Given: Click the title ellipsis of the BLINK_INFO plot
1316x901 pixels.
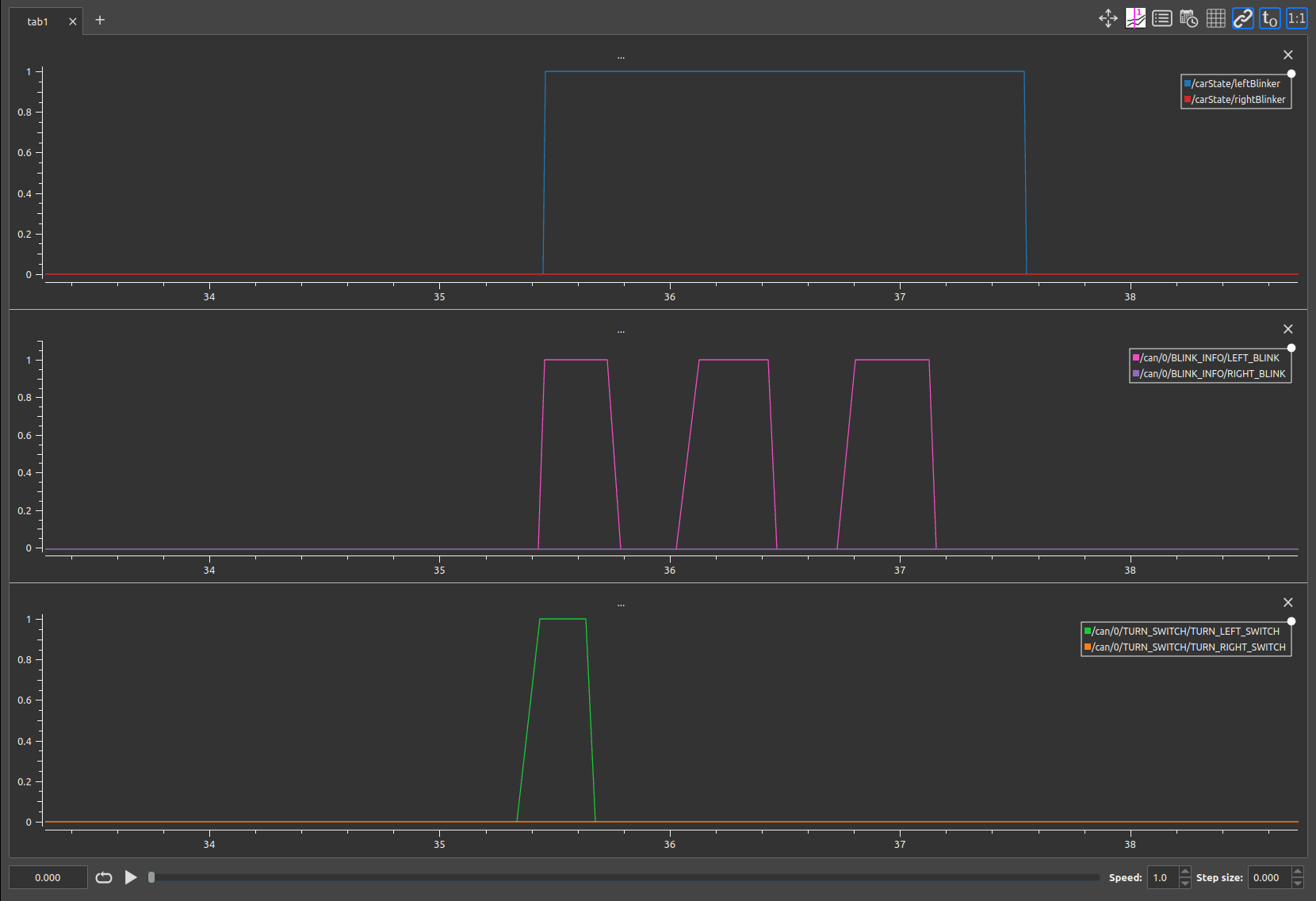Looking at the screenshot, I should (621, 331).
